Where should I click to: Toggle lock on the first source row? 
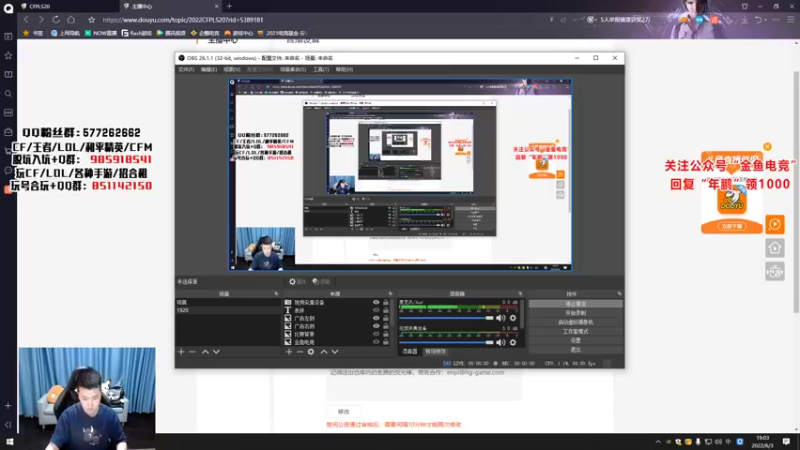[386, 303]
